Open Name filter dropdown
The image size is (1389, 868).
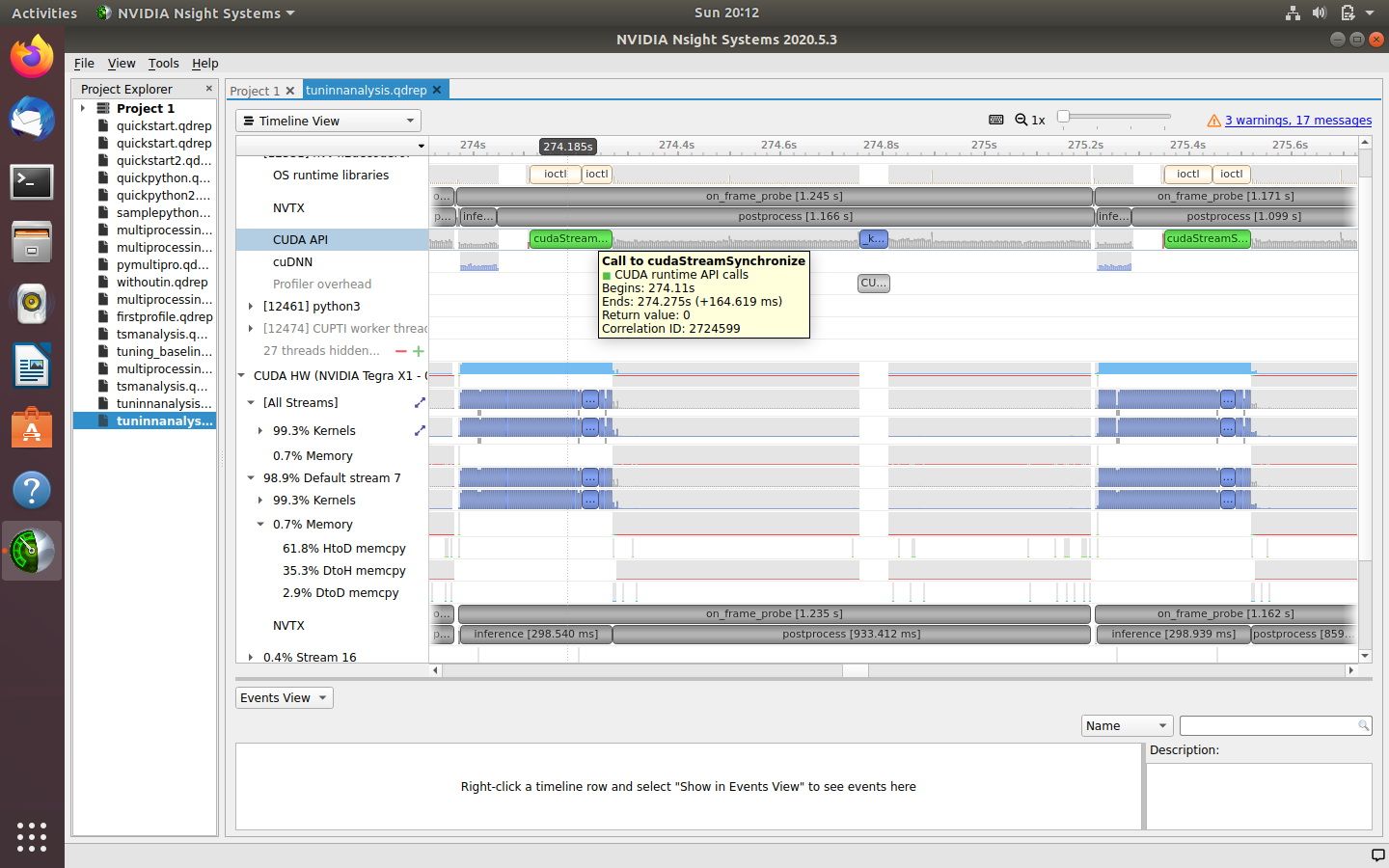pyautogui.click(x=1127, y=725)
